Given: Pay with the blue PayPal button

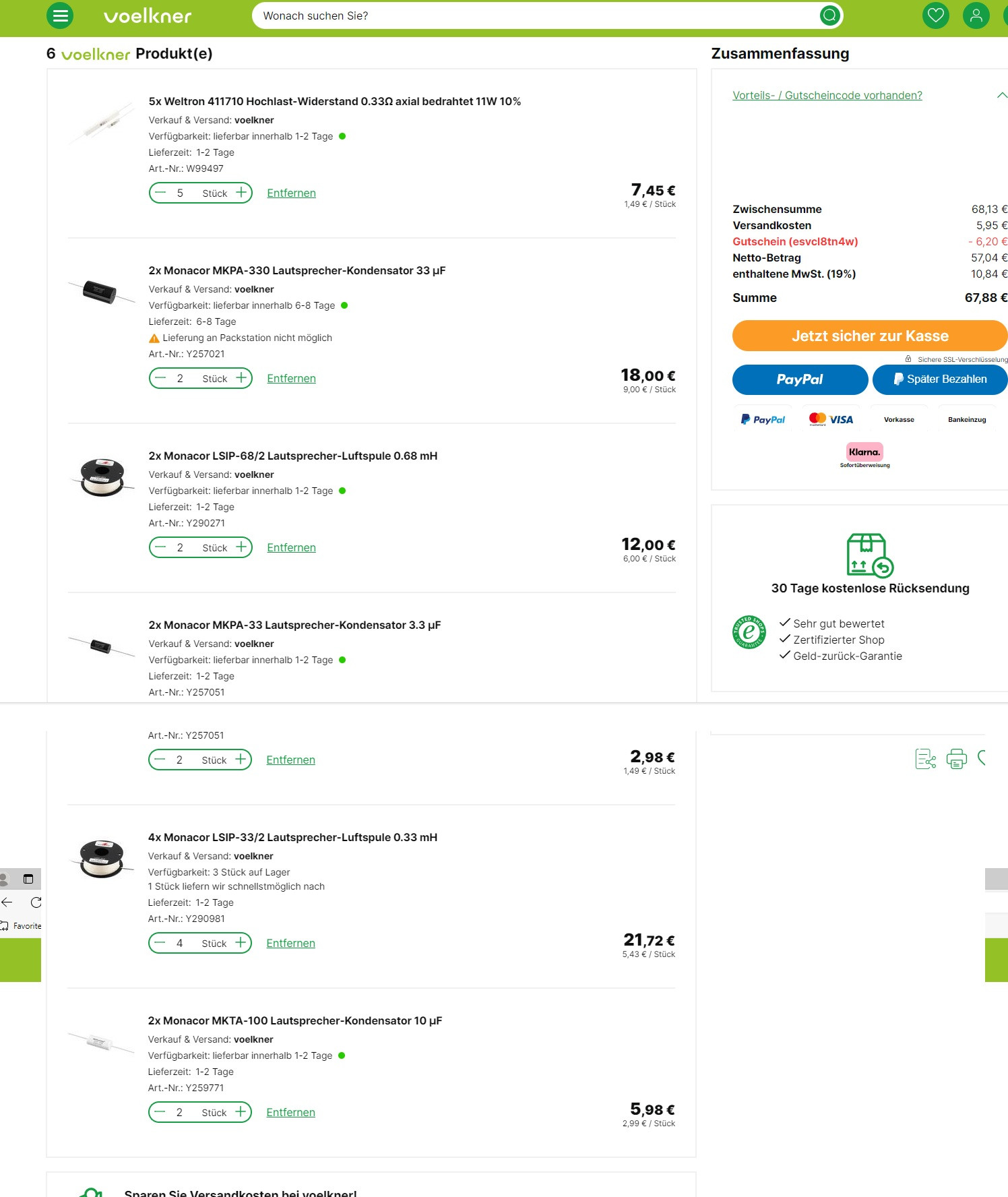Looking at the screenshot, I should pyautogui.click(x=800, y=379).
